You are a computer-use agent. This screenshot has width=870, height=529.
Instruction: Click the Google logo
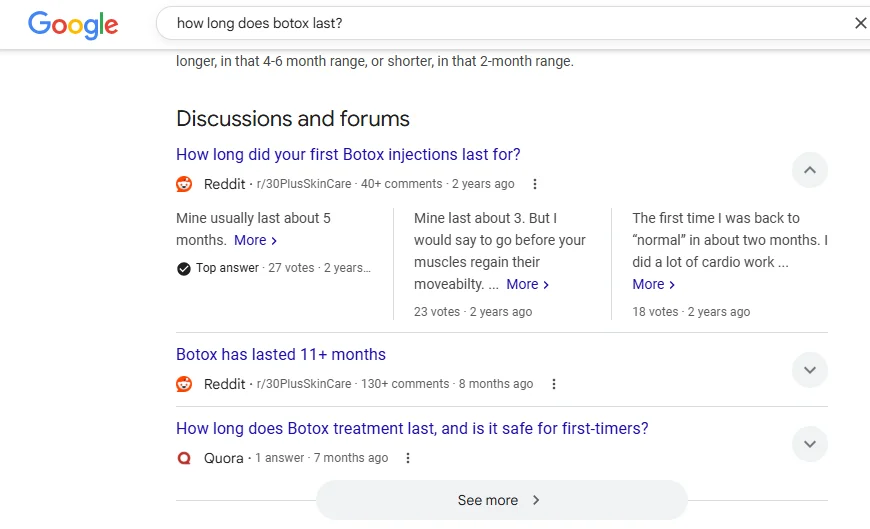72,24
